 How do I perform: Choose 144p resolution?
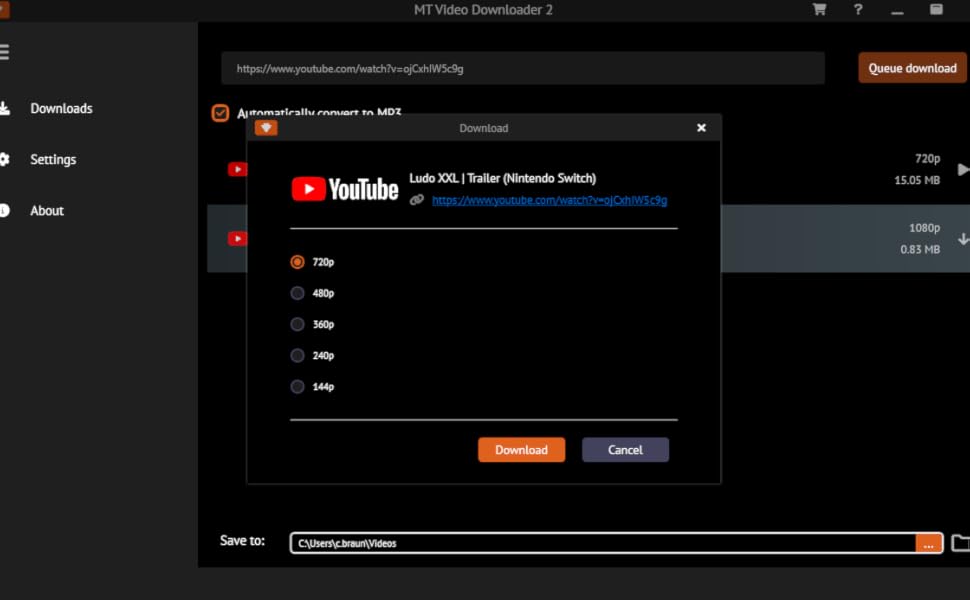click(x=297, y=386)
